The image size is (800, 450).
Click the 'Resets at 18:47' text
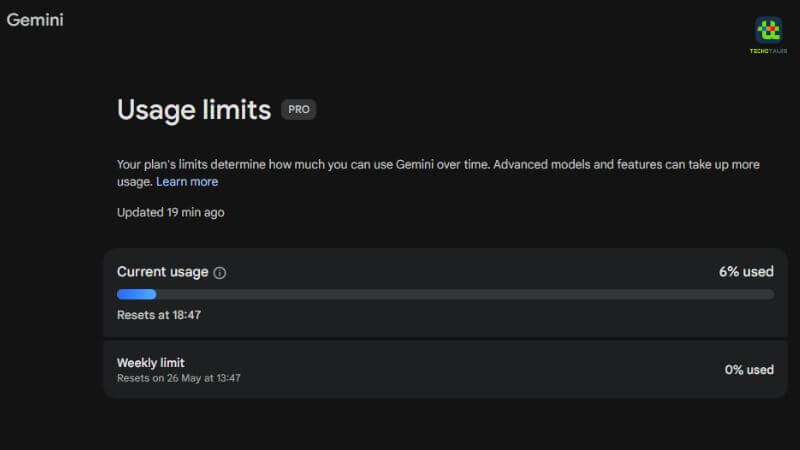click(x=159, y=315)
